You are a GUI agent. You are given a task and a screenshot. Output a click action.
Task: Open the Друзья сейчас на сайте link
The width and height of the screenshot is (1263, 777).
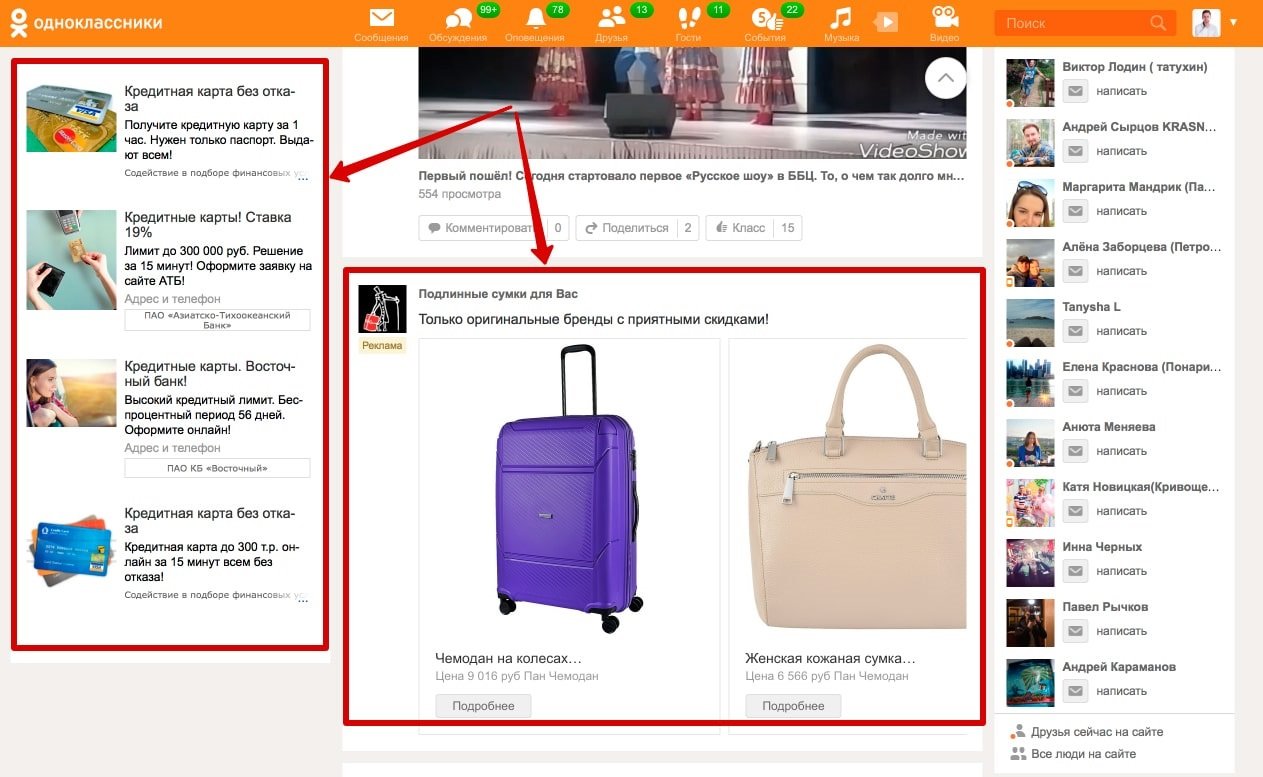point(1096,732)
